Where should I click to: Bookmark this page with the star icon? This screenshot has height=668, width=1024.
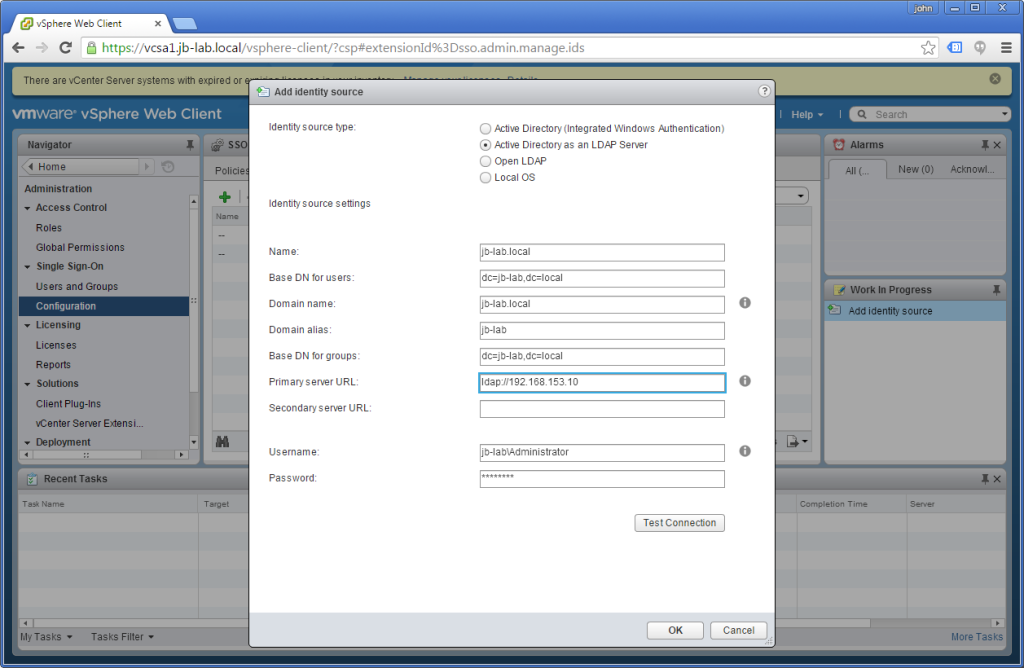click(928, 48)
